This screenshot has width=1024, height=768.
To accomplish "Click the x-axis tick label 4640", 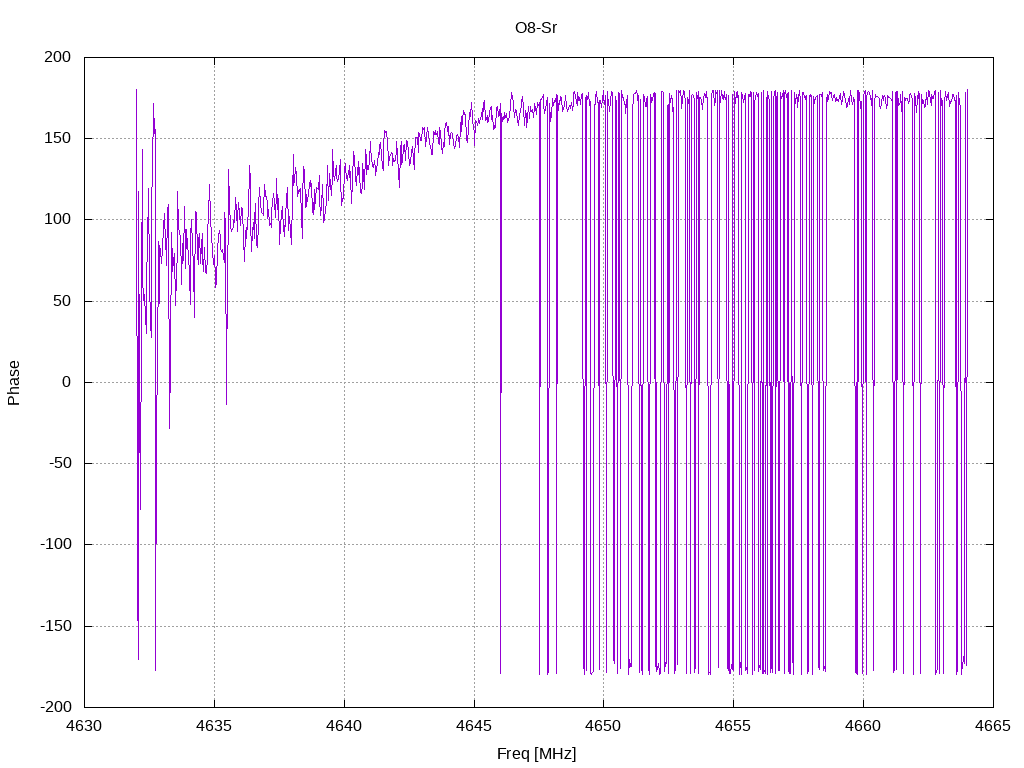I will [x=344, y=726].
